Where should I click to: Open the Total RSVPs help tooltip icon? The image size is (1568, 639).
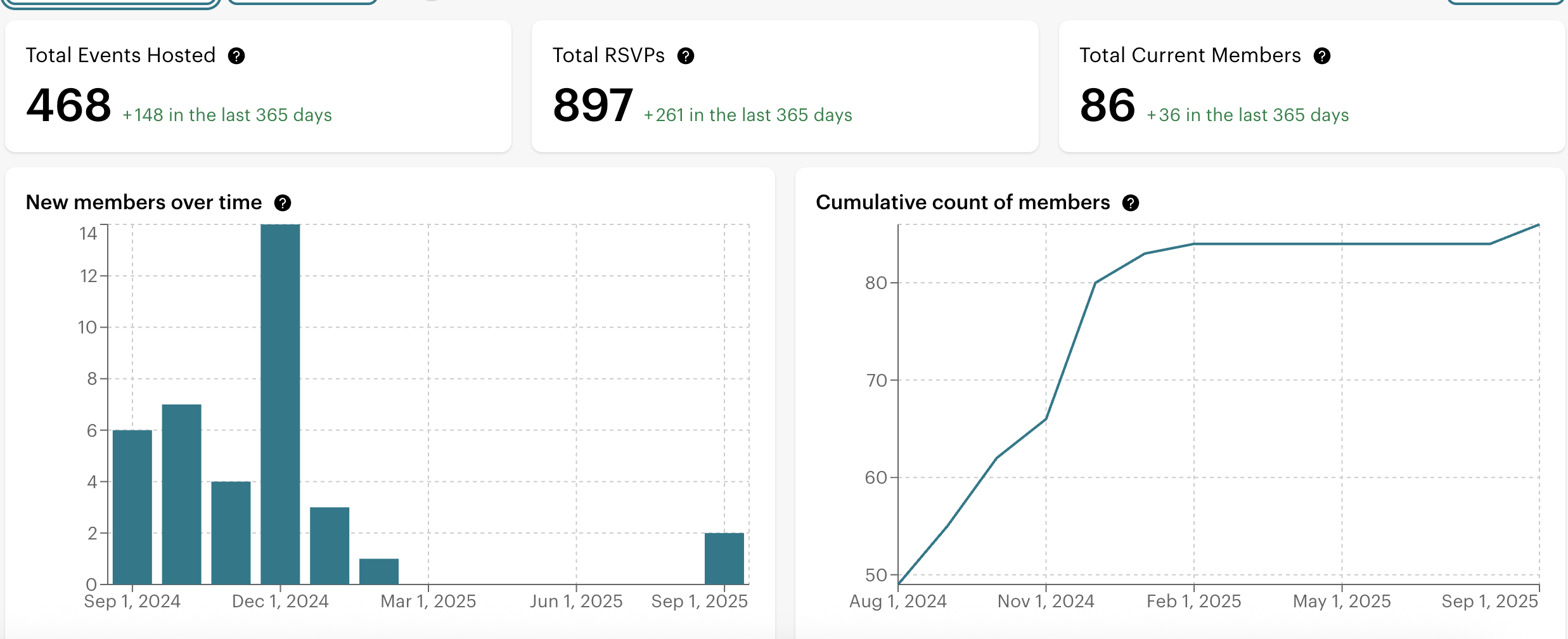click(686, 56)
